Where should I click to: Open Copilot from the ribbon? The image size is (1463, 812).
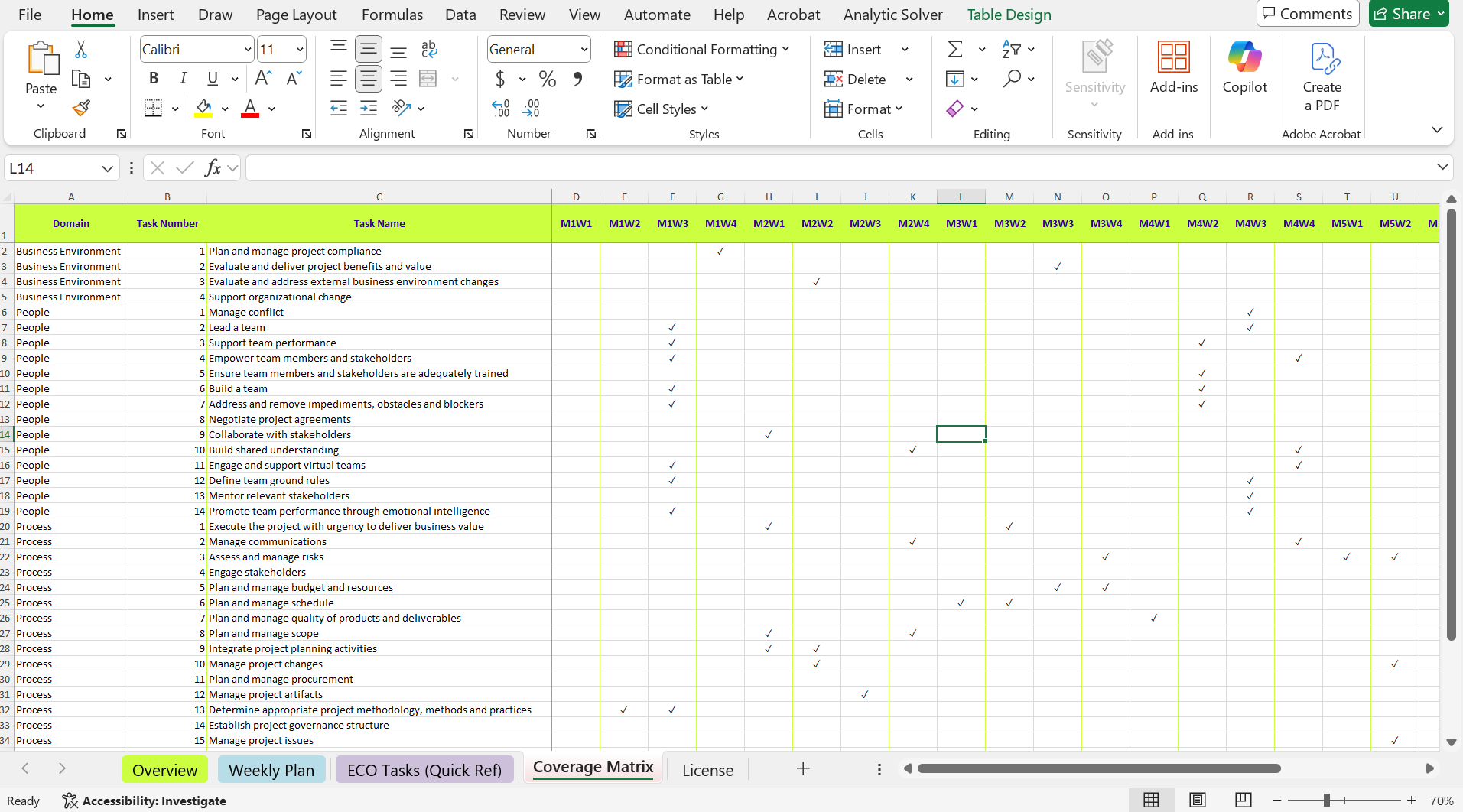tap(1244, 68)
